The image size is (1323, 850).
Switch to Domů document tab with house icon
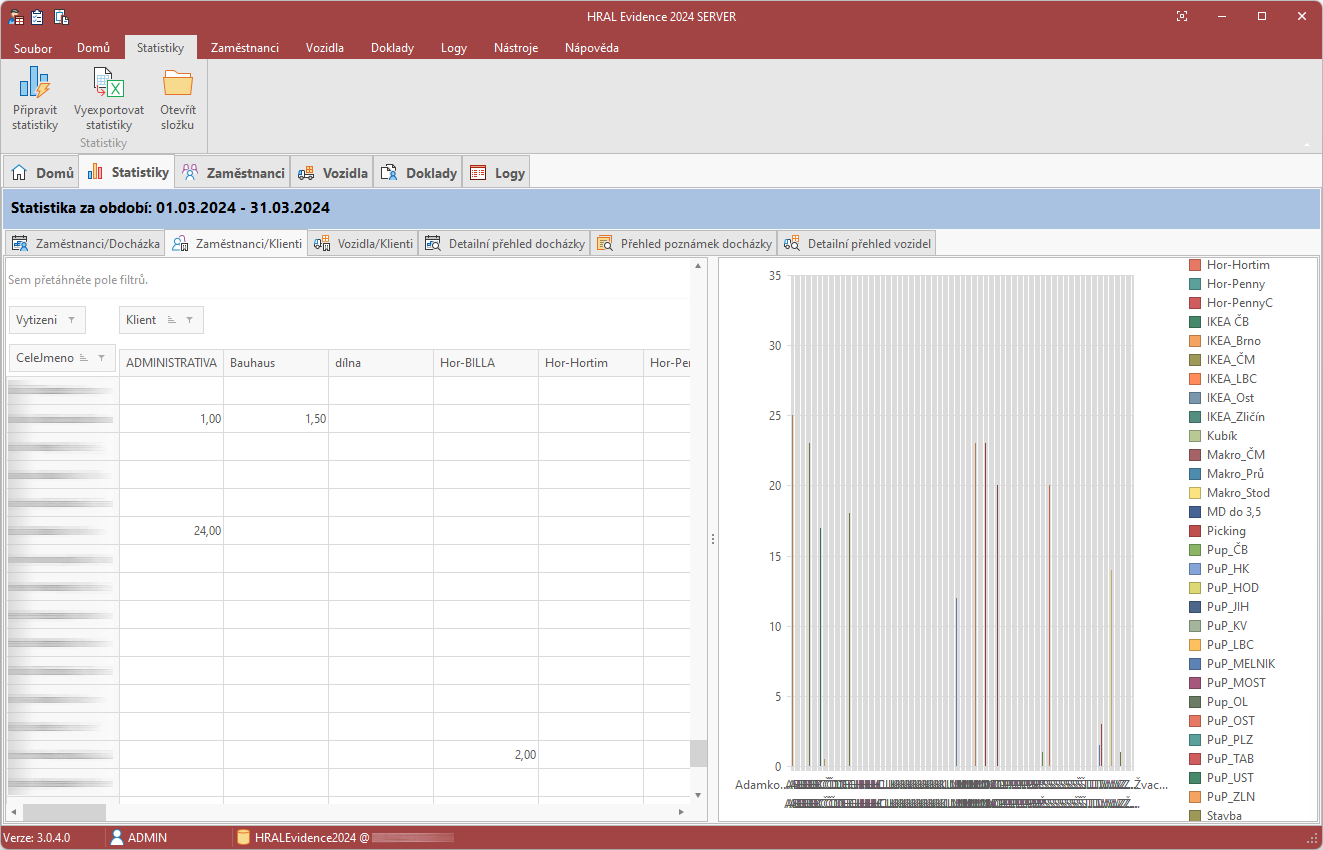pyautogui.click(x=43, y=173)
